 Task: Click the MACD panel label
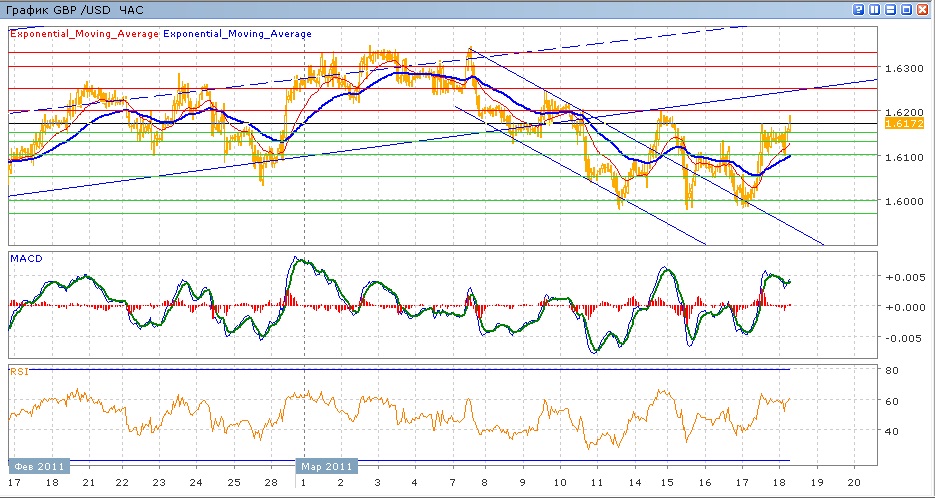[x=23, y=258]
